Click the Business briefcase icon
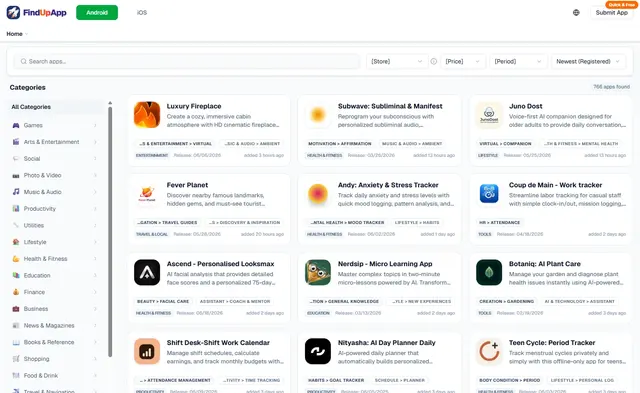 point(16,309)
